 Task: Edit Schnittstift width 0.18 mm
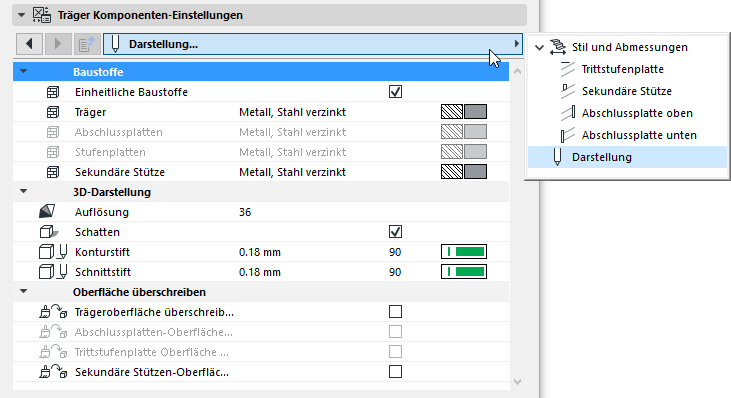pyautogui.click(x=260, y=272)
